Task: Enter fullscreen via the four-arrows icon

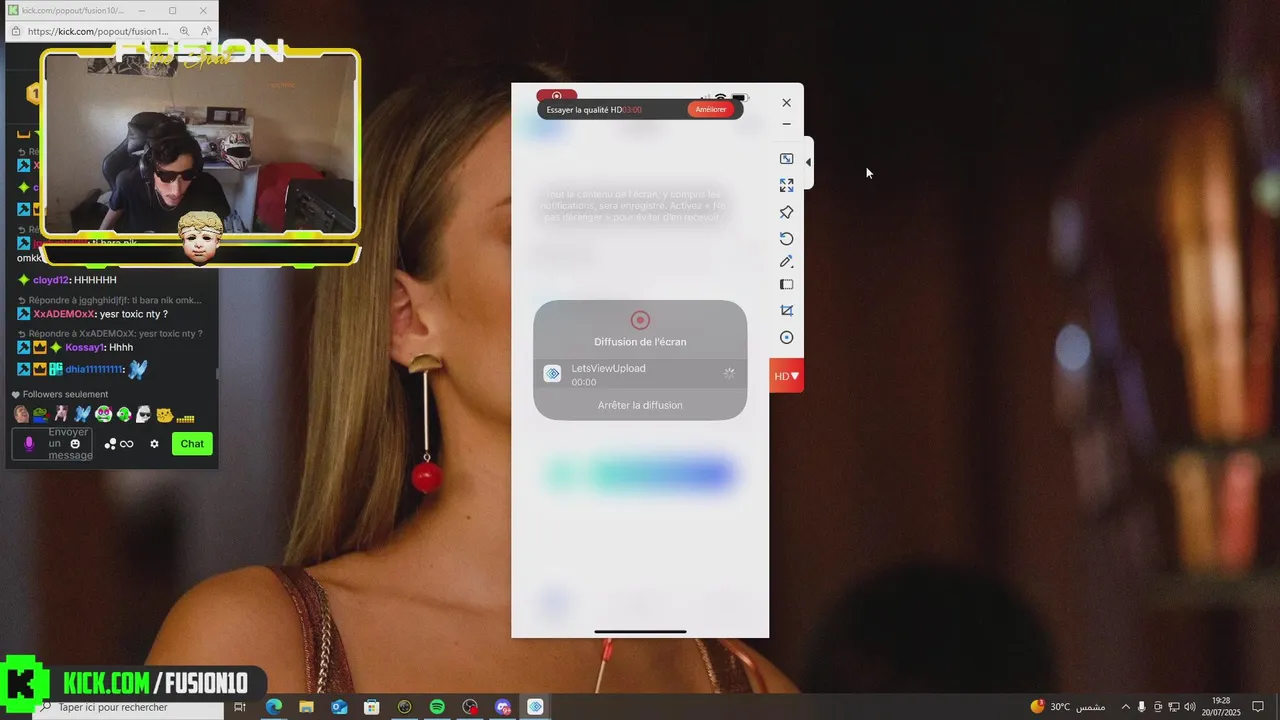Action: click(786, 185)
